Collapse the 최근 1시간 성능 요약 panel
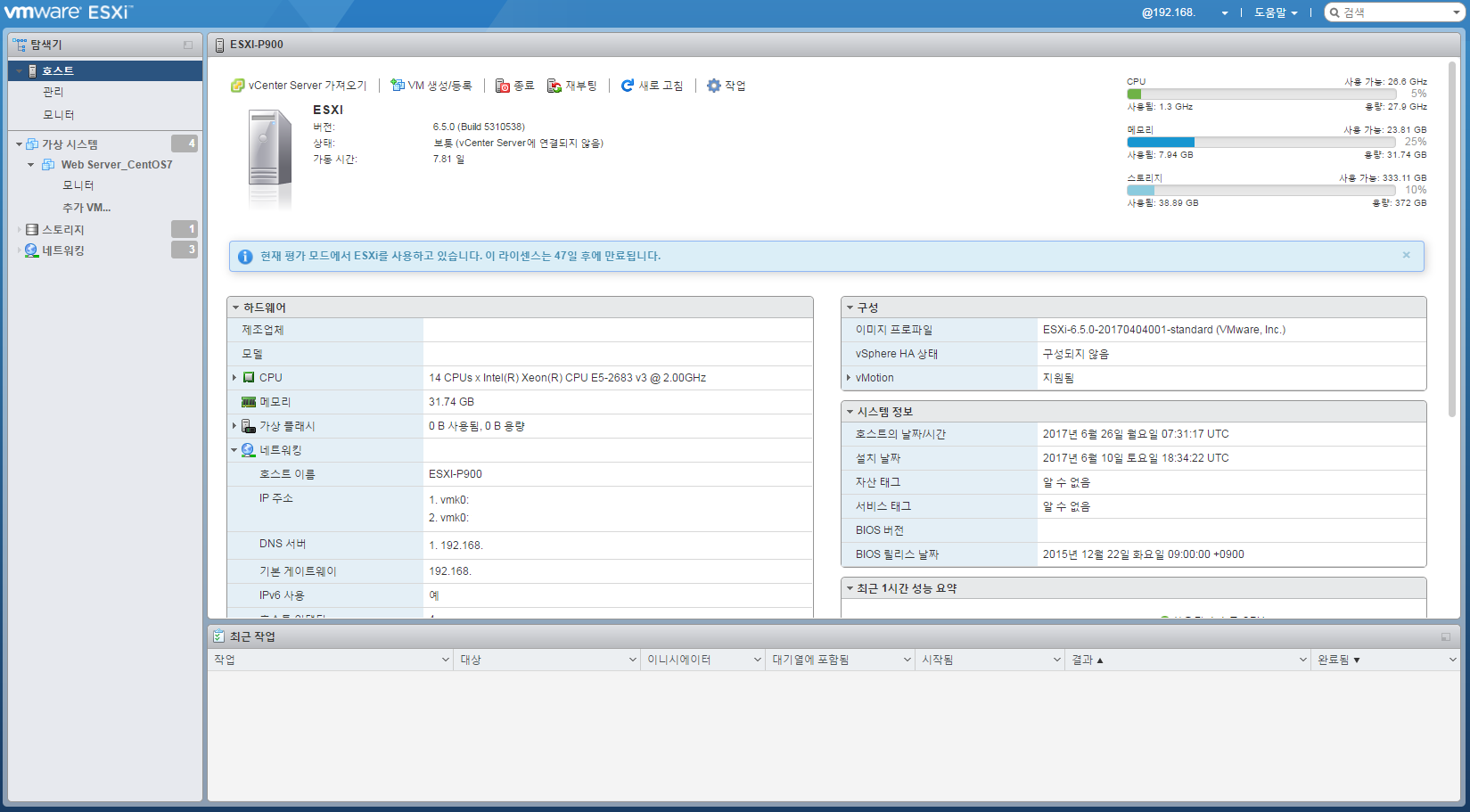The width and height of the screenshot is (1470, 812). click(850, 588)
